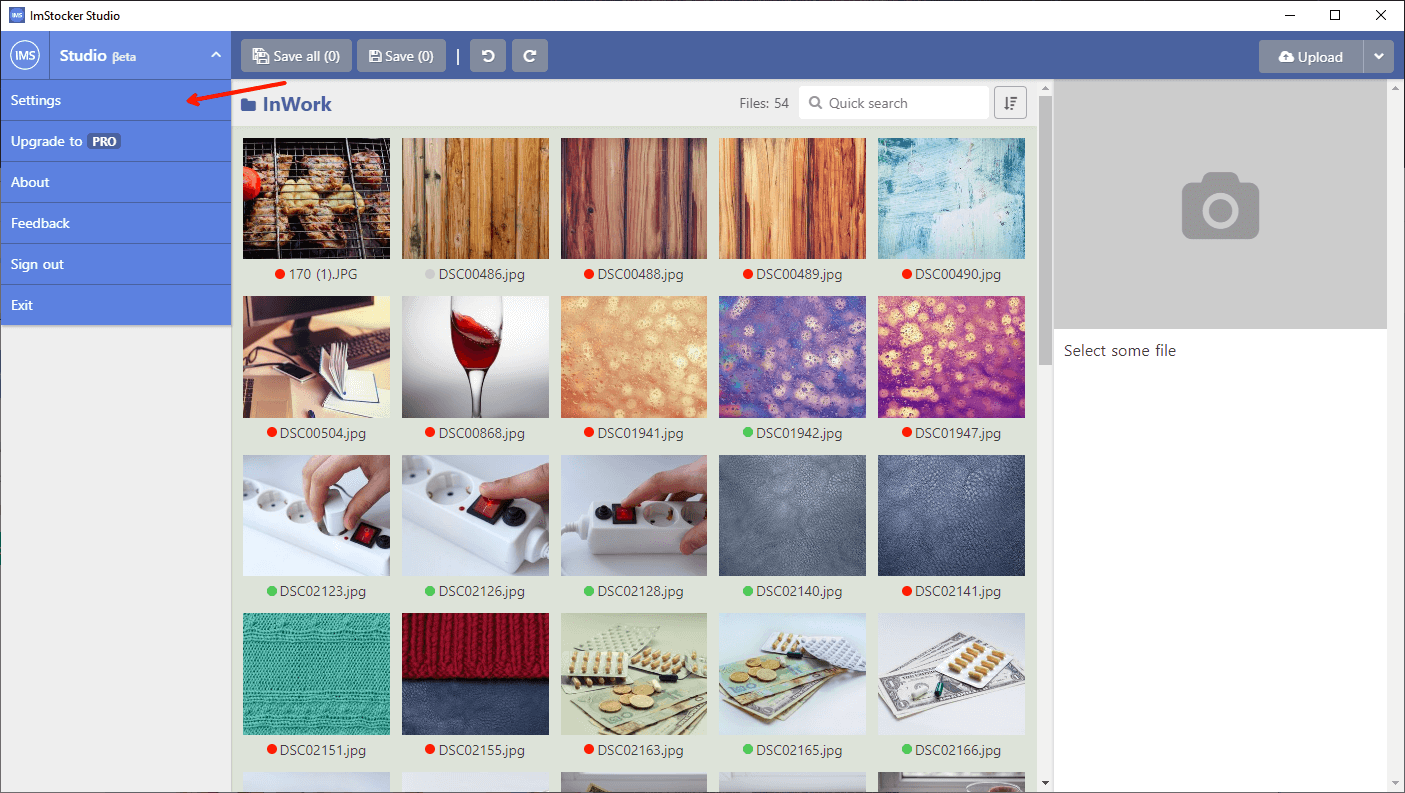Click the file name label DSC01942.jpg

point(799,433)
